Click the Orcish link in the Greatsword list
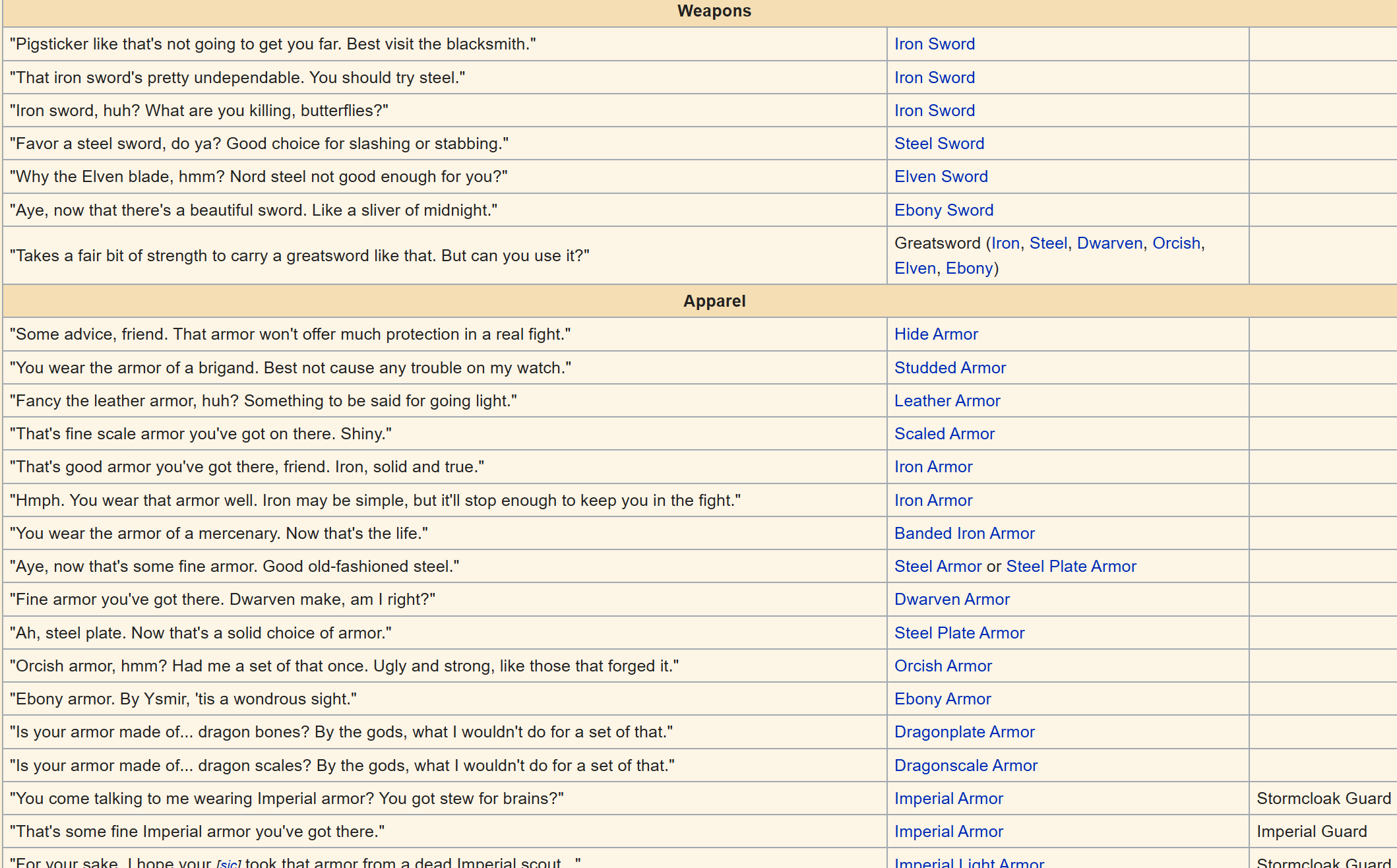This screenshot has height=868, width=1397. 1176,243
